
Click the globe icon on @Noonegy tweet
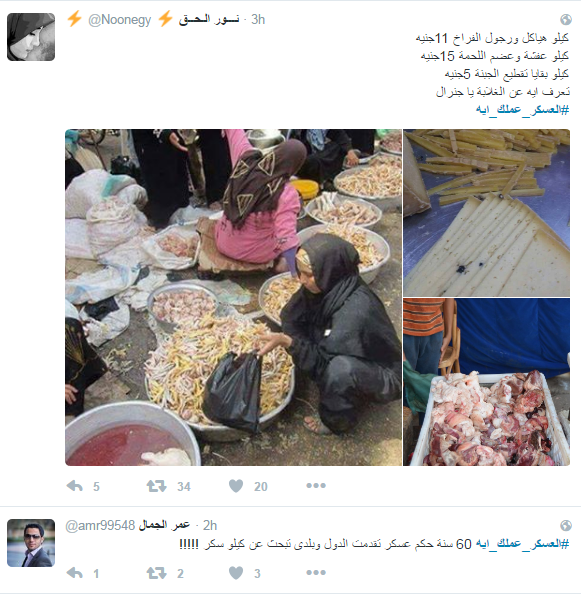(565, 19)
